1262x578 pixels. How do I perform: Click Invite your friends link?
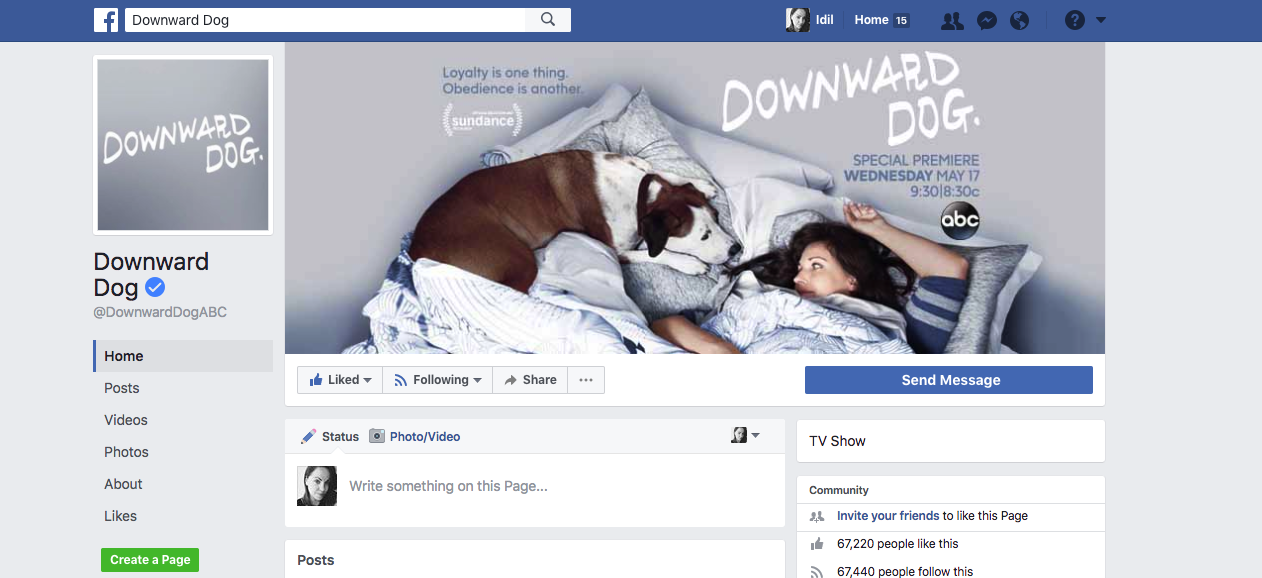888,516
